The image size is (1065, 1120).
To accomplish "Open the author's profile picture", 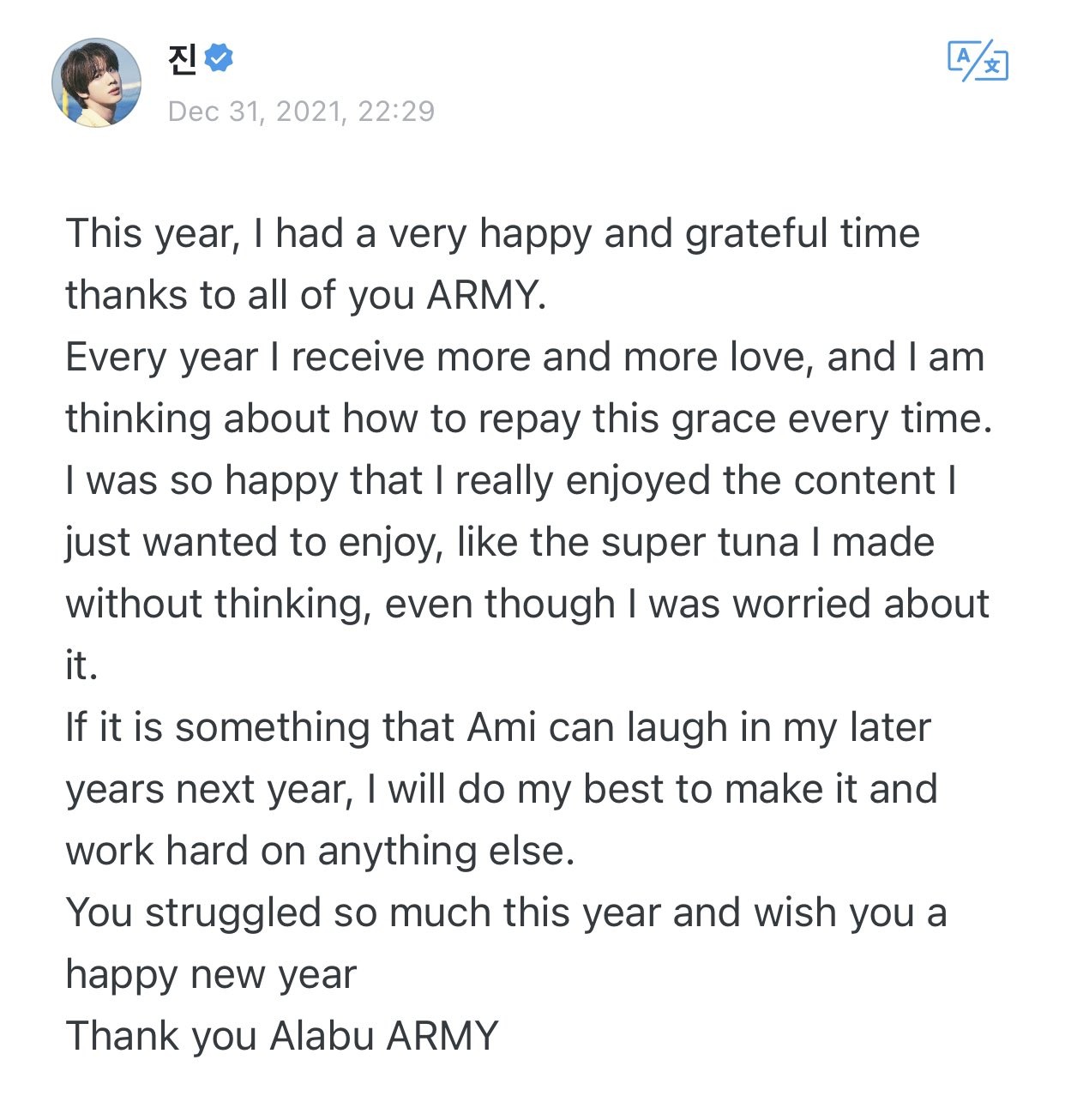I will [x=97, y=82].
